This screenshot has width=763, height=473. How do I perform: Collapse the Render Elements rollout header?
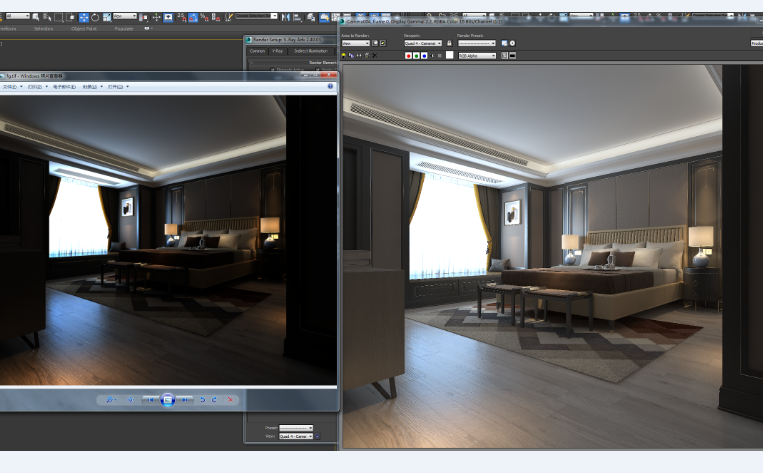click(x=292, y=62)
